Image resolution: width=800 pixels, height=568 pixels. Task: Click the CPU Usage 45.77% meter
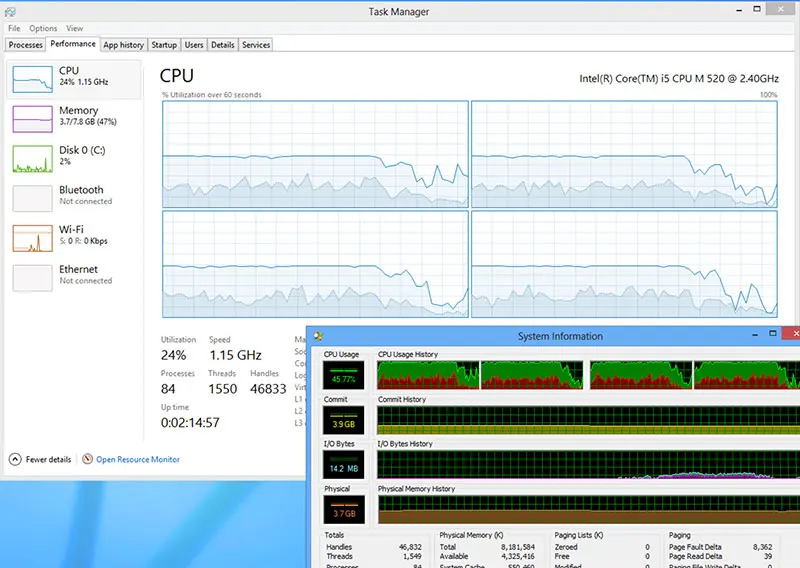pyautogui.click(x=343, y=375)
